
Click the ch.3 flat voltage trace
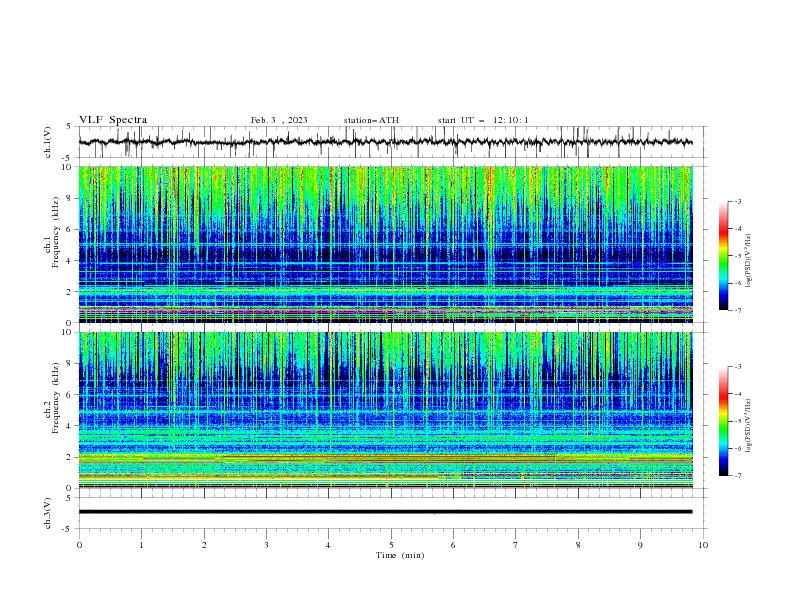pyautogui.click(x=385, y=512)
